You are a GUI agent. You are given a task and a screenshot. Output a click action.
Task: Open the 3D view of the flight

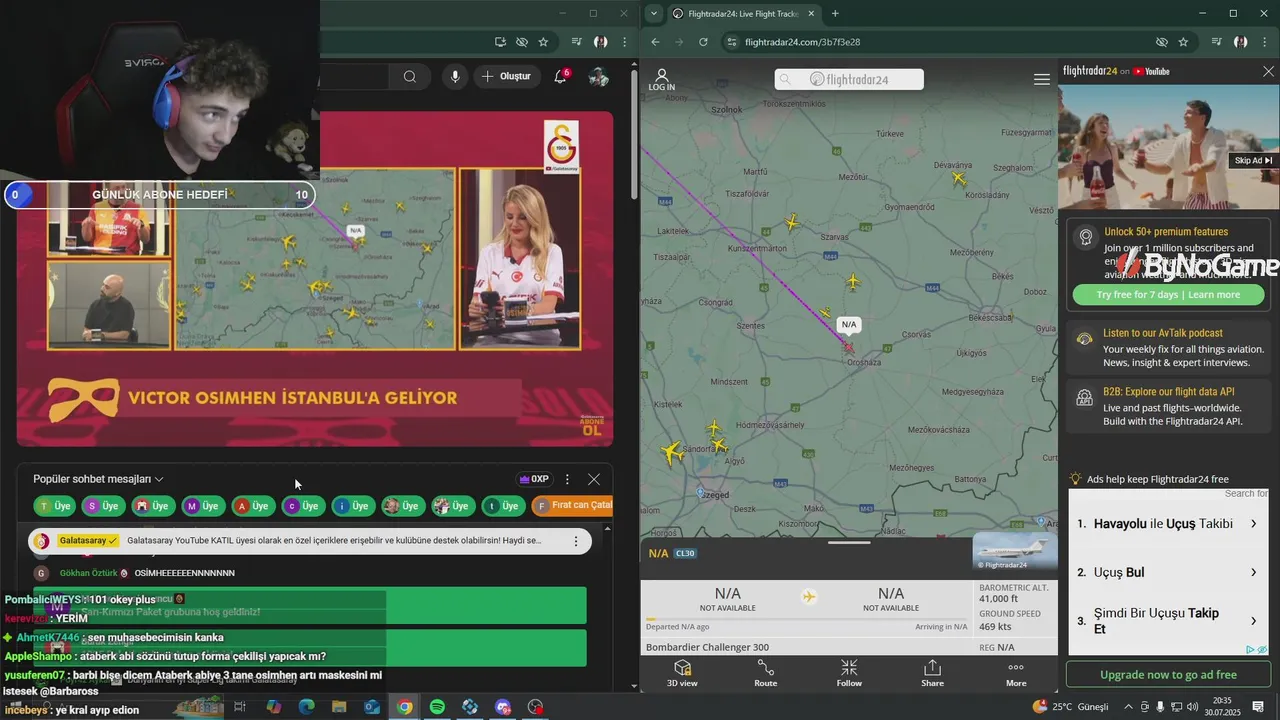point(682,673)
